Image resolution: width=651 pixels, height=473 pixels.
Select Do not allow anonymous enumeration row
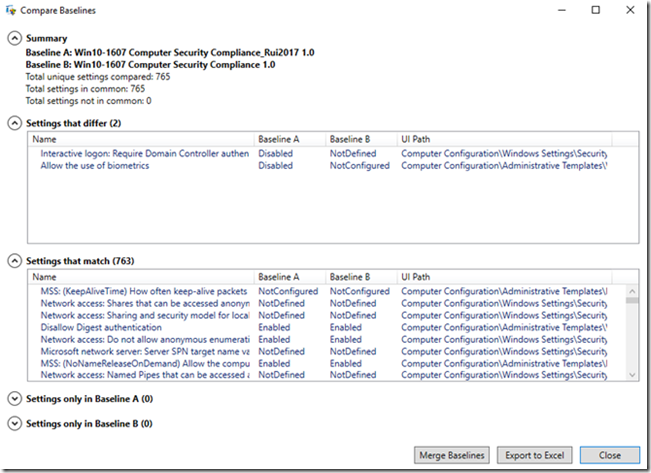(x=327, y=339)
